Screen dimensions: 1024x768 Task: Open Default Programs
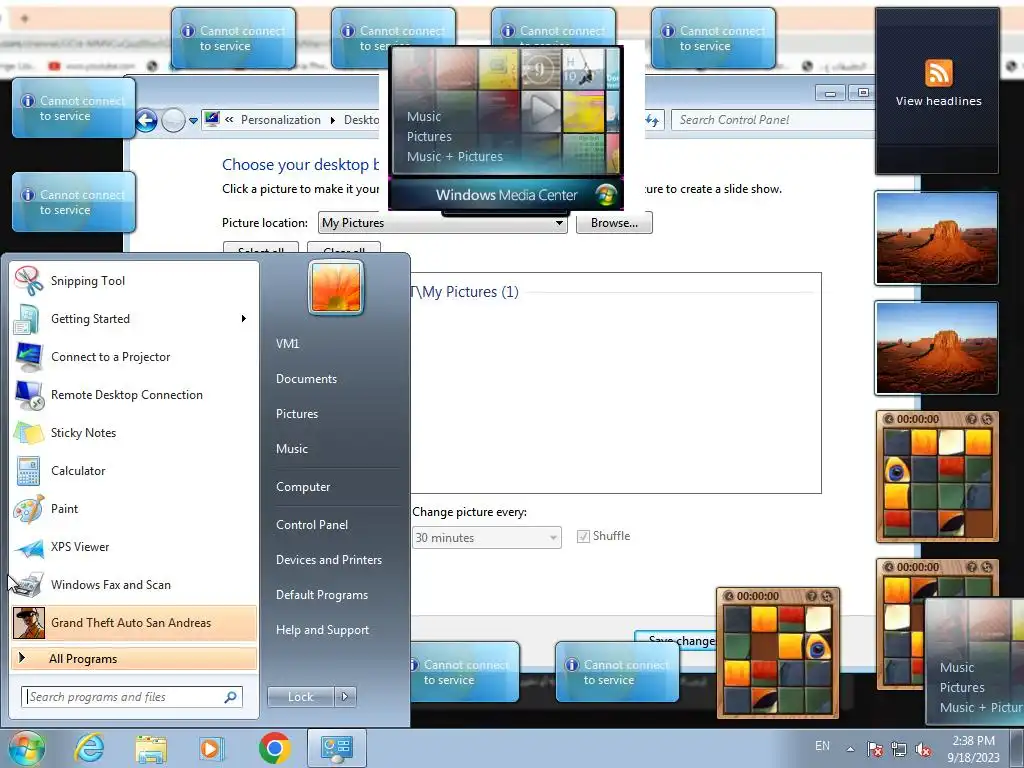tap(321, 595)
